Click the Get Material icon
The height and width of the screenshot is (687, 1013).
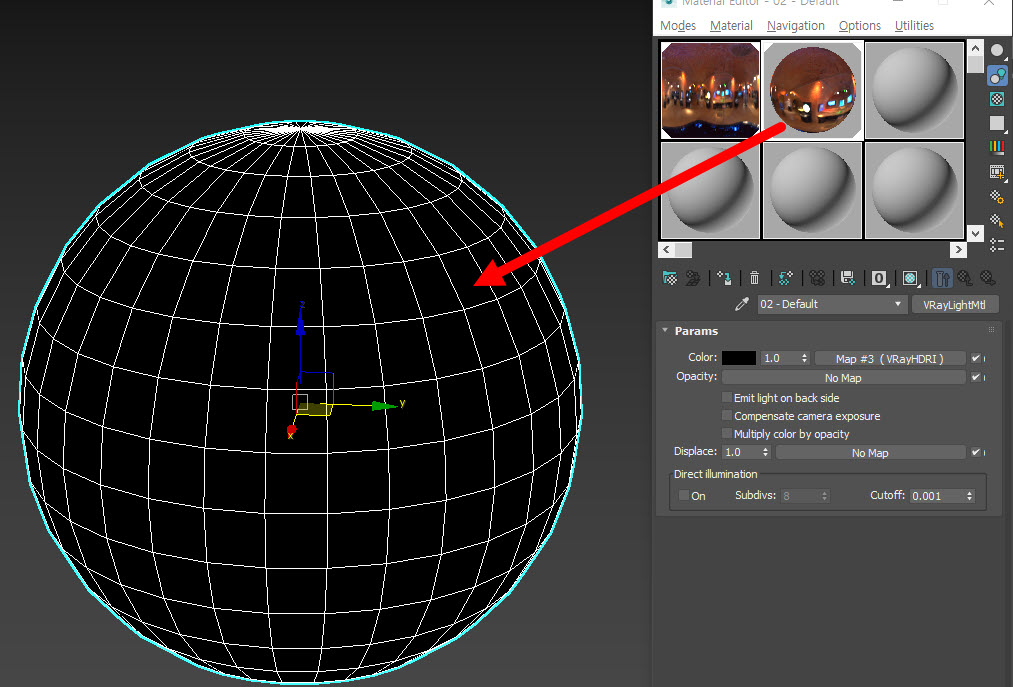coord(670,278)
